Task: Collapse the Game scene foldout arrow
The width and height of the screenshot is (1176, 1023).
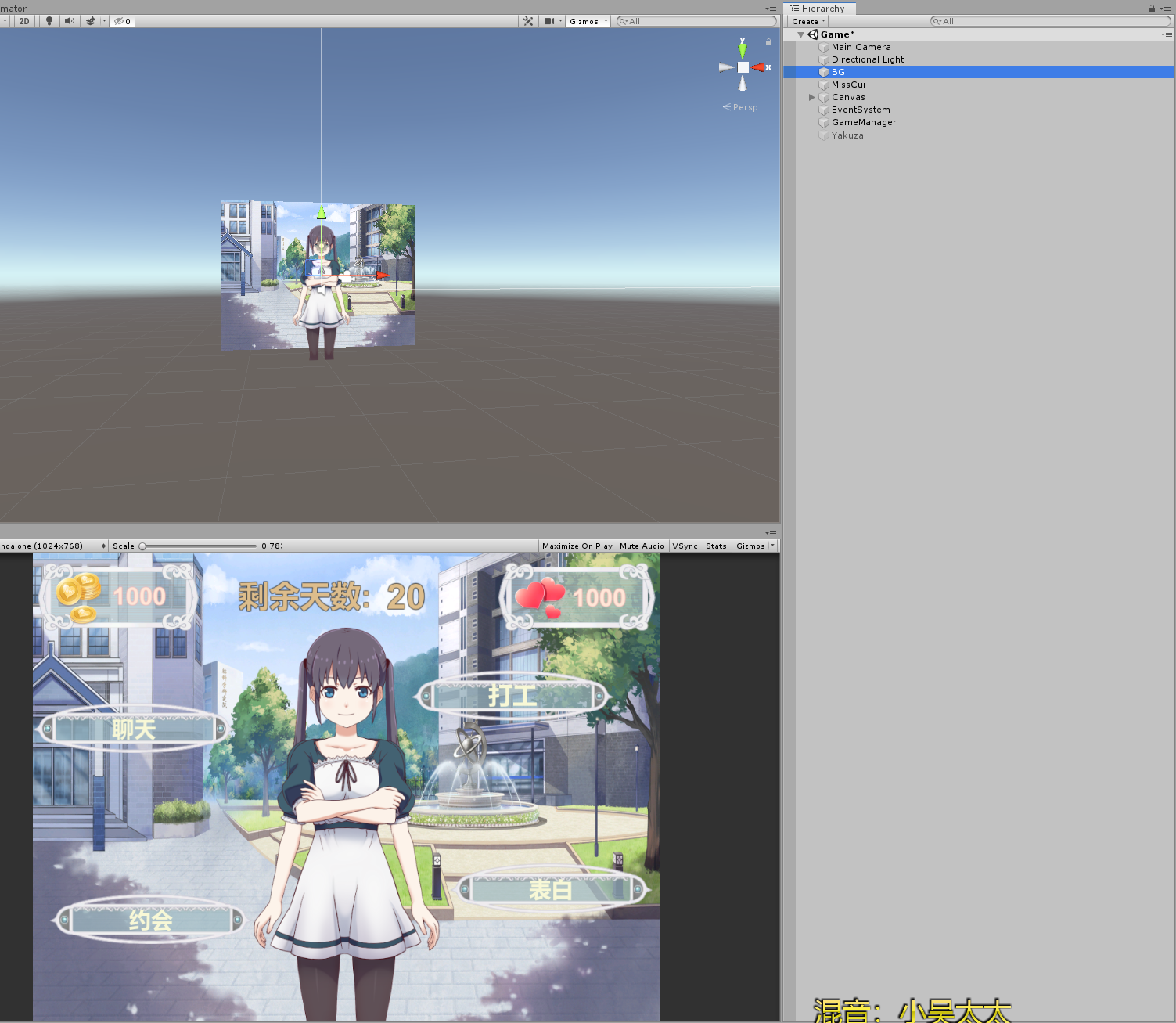Action: 800,34
